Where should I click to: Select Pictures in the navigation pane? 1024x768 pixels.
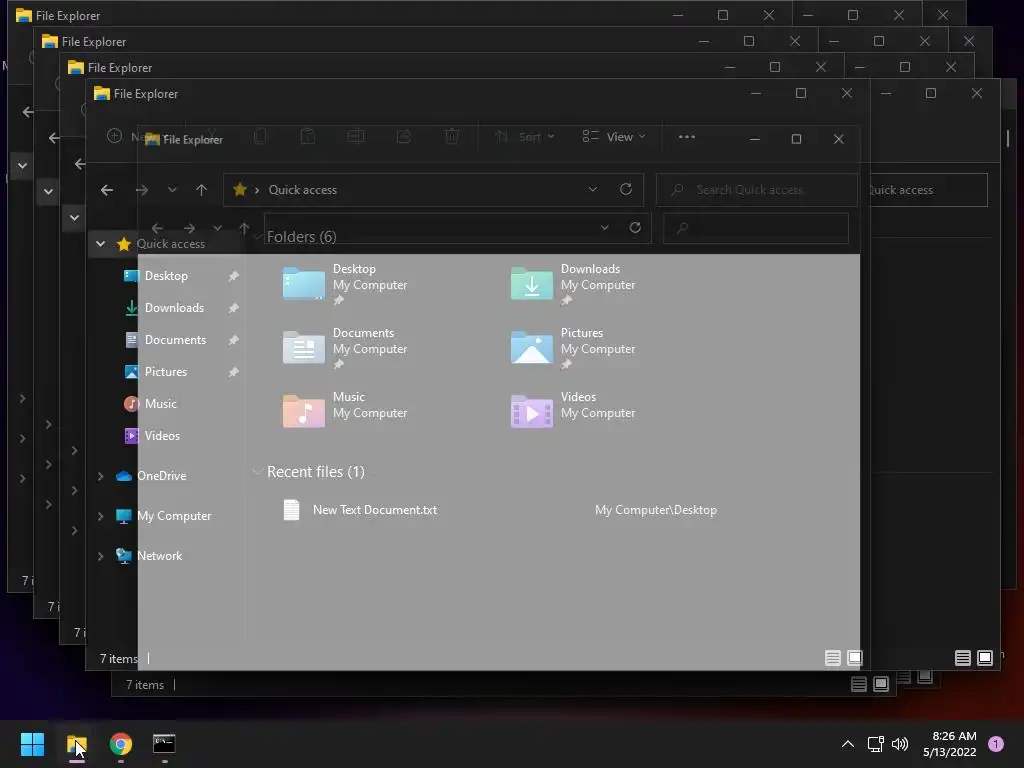165,372
